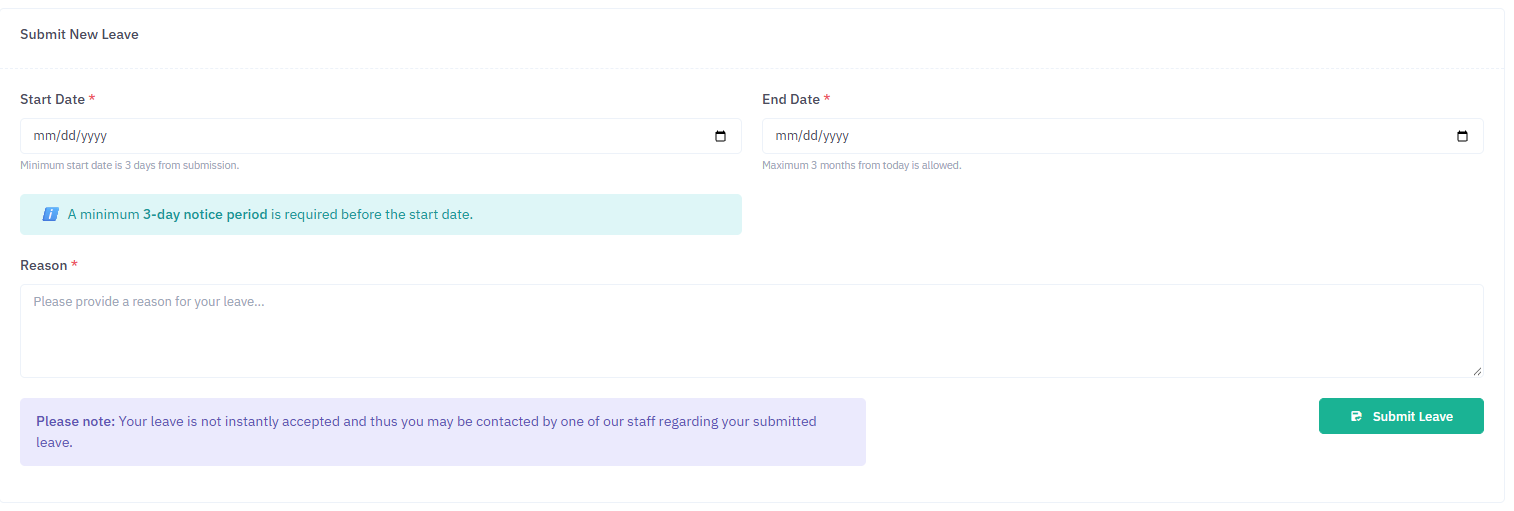Click the 'End Date' label
Viewport: 1514px width, 511px height.
tap(791, 99)
